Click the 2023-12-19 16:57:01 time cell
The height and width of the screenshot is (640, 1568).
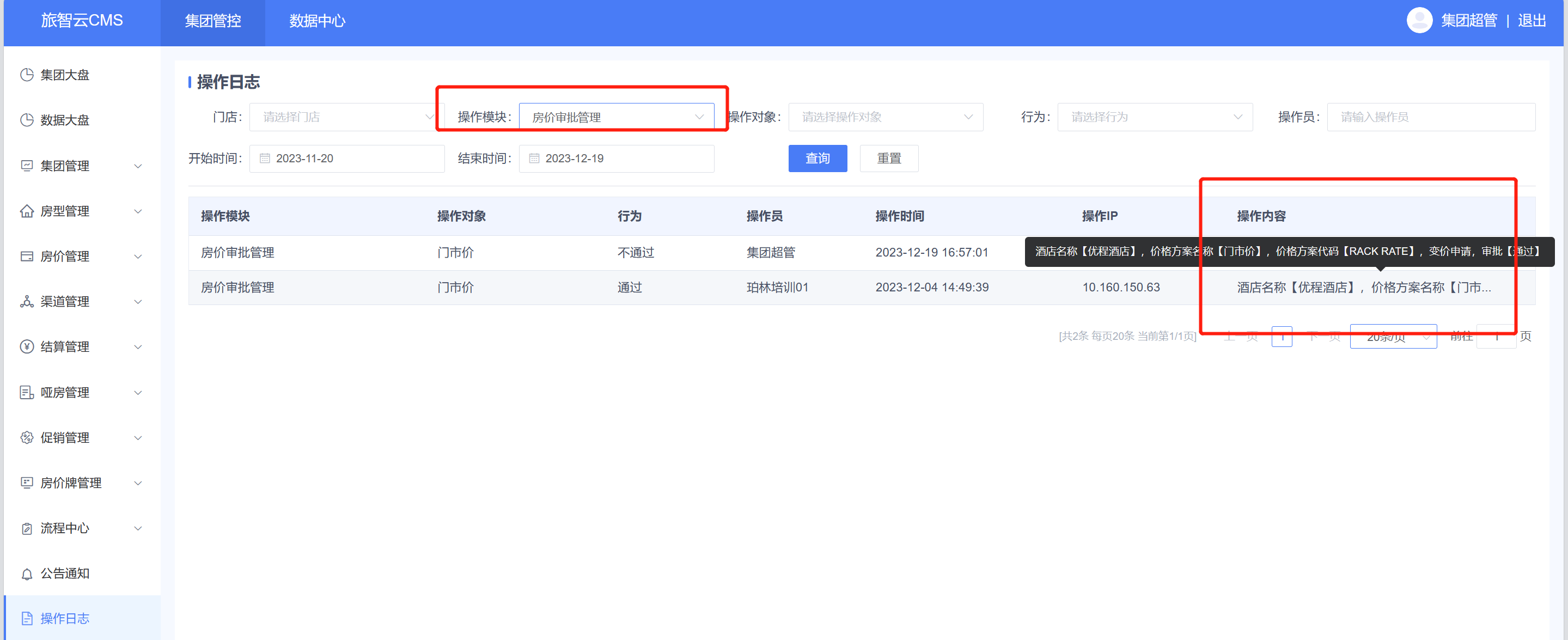coord(931,252)
